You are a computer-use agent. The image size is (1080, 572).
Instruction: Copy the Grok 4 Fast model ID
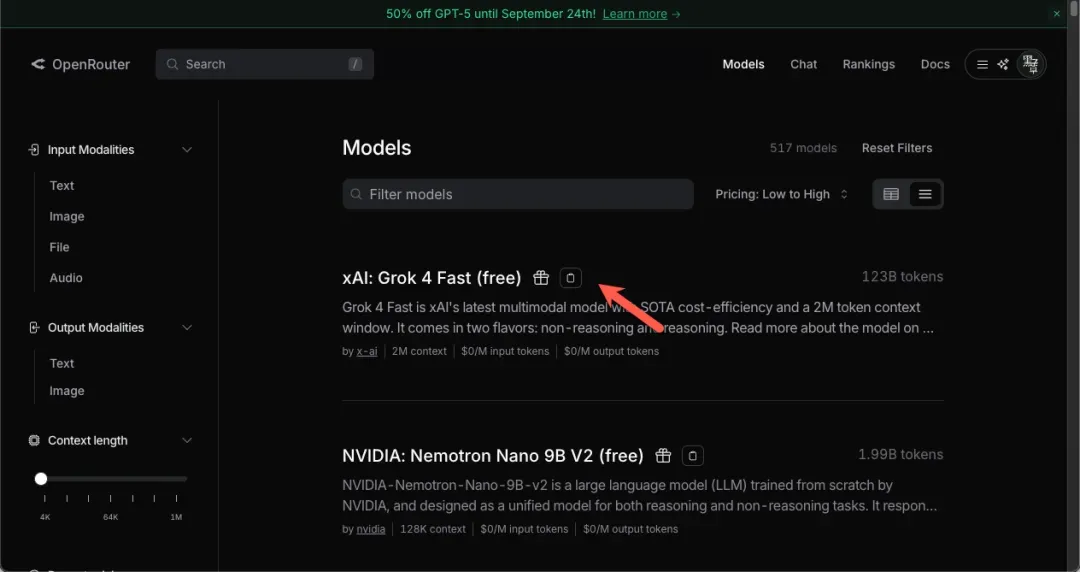570,278
